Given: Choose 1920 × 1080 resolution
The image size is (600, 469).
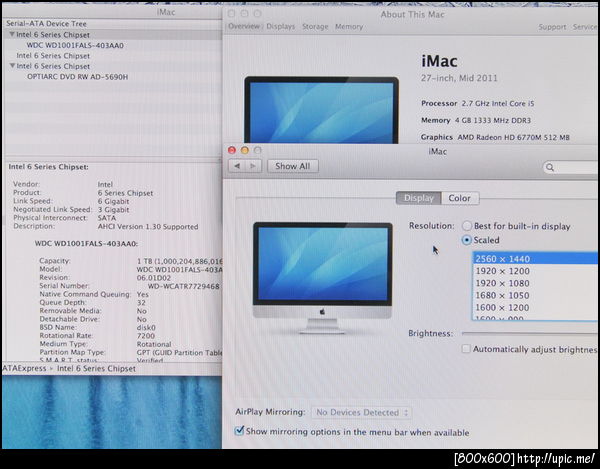Looking at the screenshot, I should click(x=535, y=283).
